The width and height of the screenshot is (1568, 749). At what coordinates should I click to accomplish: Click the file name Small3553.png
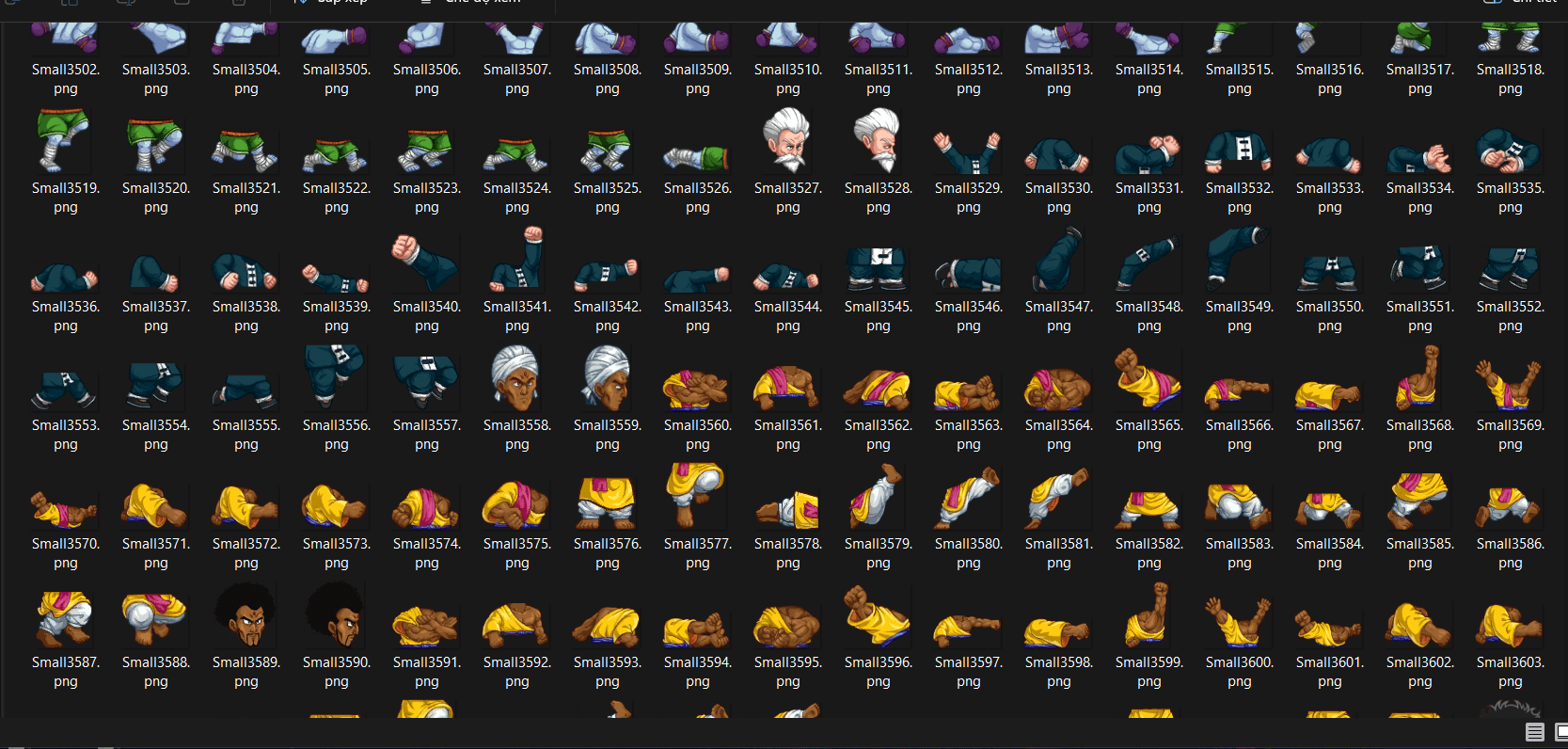(x=65, y=435)
